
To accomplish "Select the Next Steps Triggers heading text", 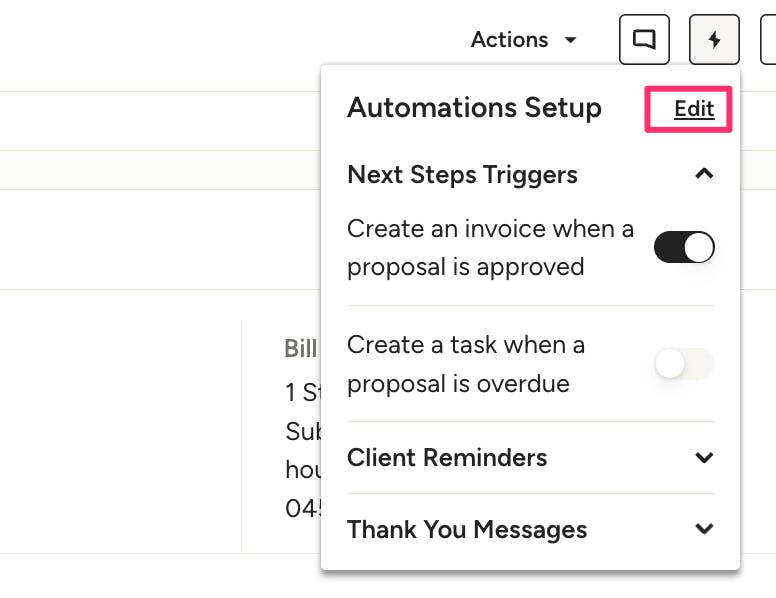I will [462, 175].
